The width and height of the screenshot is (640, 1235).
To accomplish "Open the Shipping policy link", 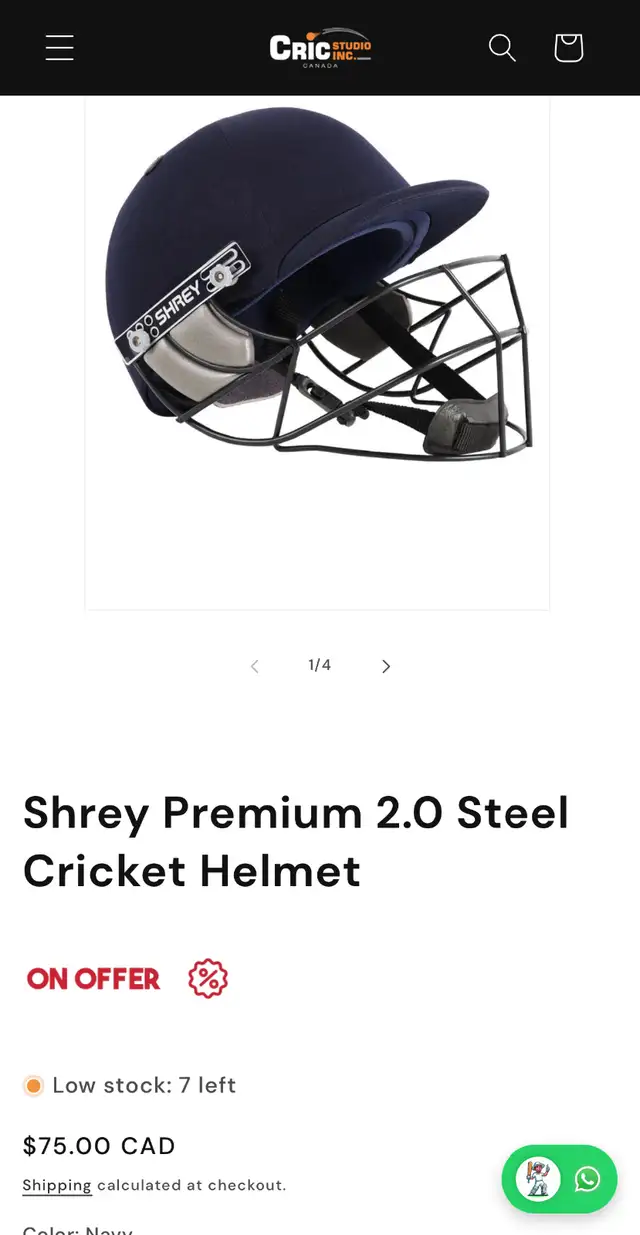I will click(57, 1185).
